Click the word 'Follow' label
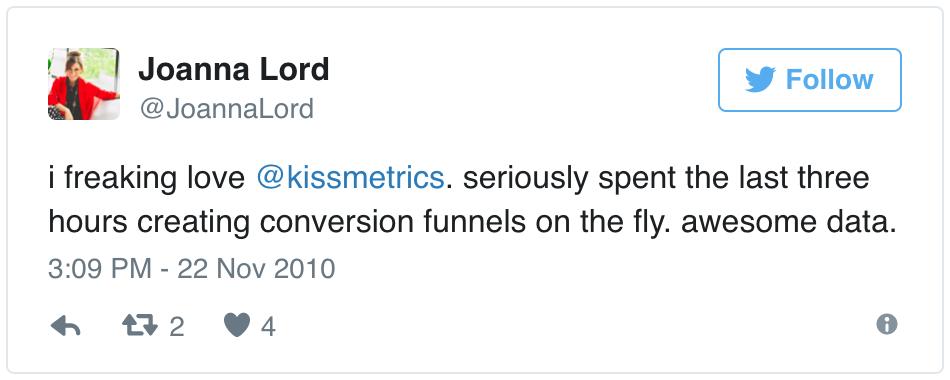This screenshot has height=380, width=950. tap(829, 80)
